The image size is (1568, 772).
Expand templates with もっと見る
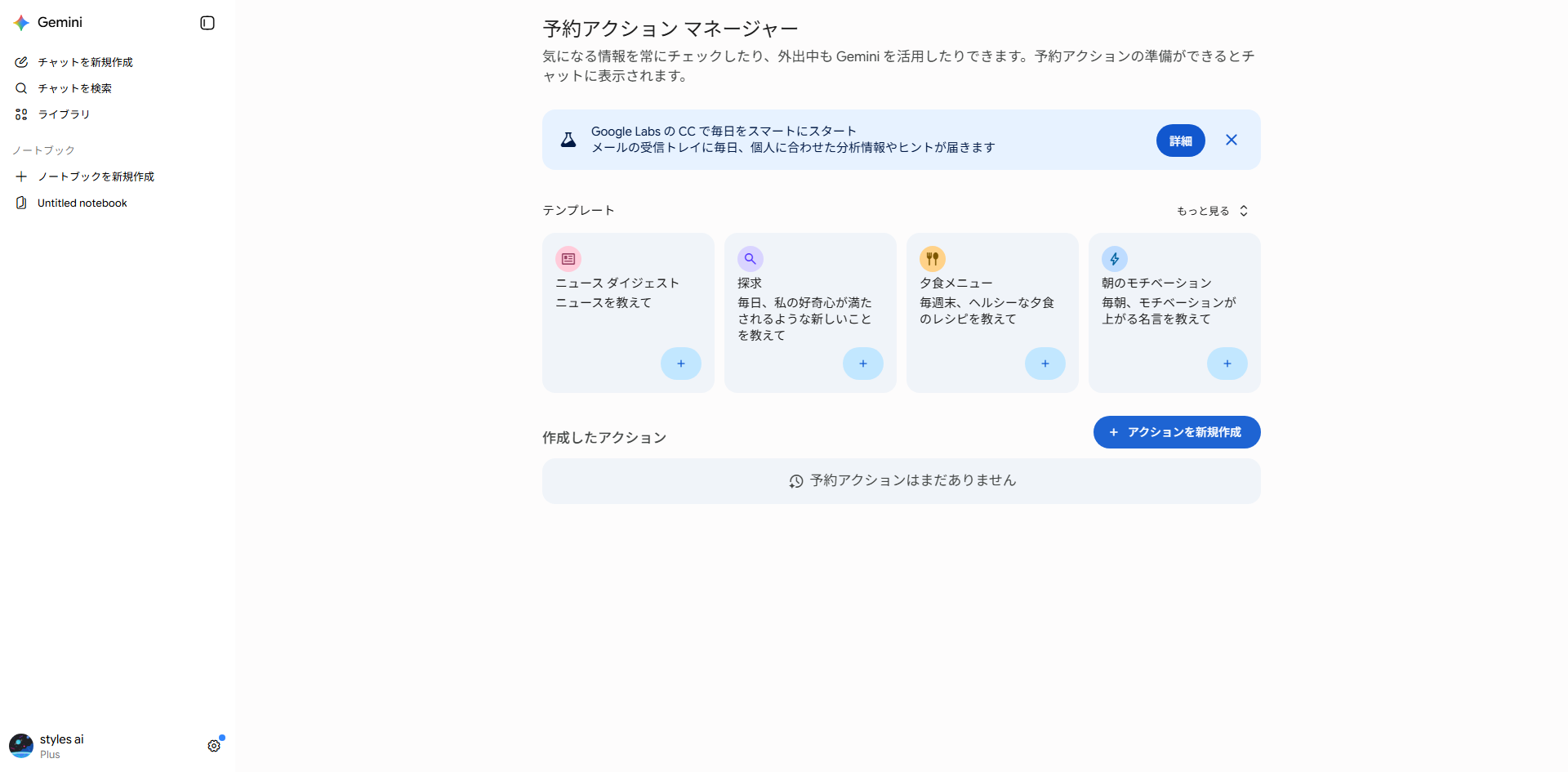pos(1213,211)
